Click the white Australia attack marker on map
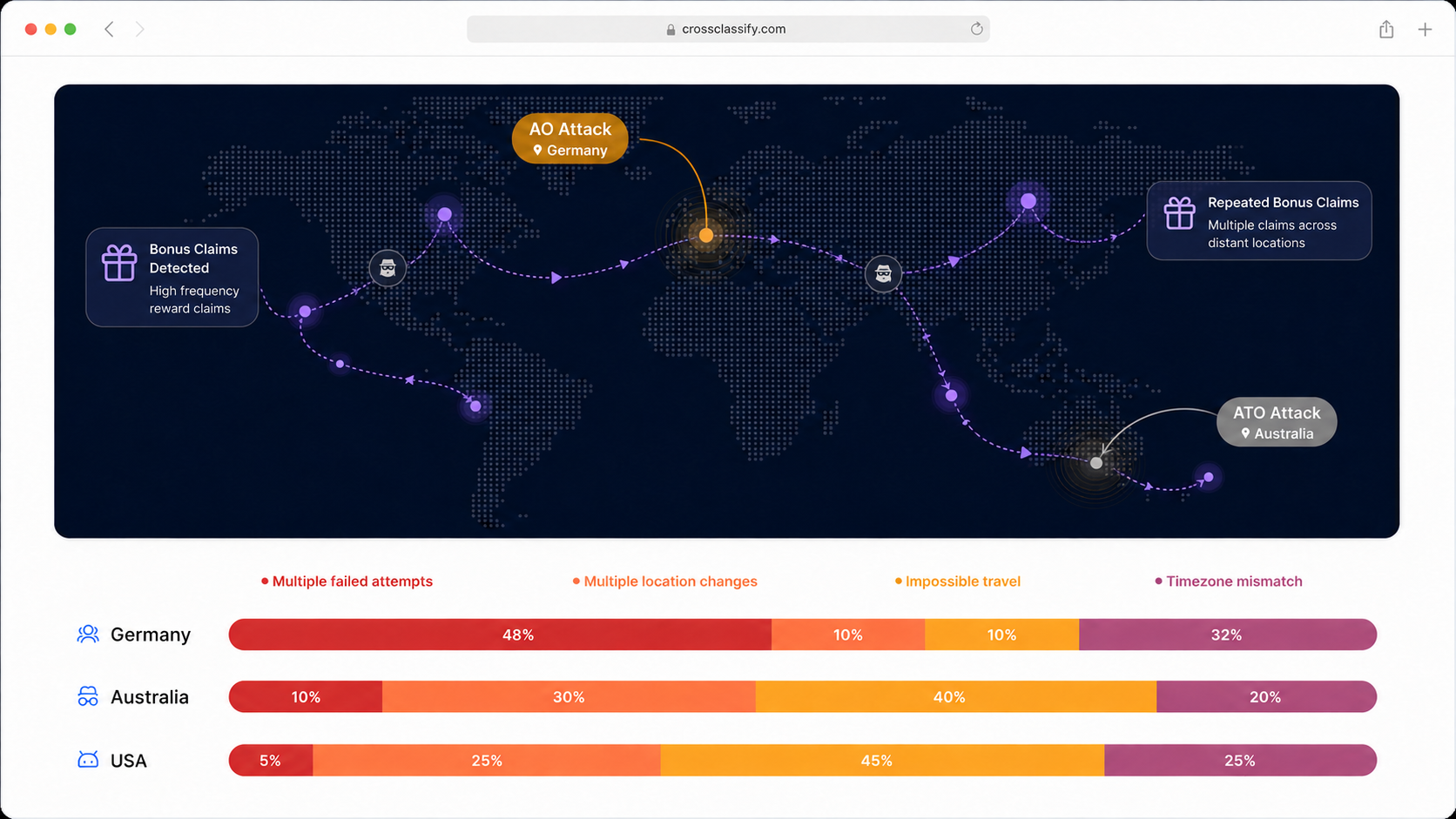The width and height of the screenshot is (1456, 819). pyautogui.click(x=1096, y=463)
